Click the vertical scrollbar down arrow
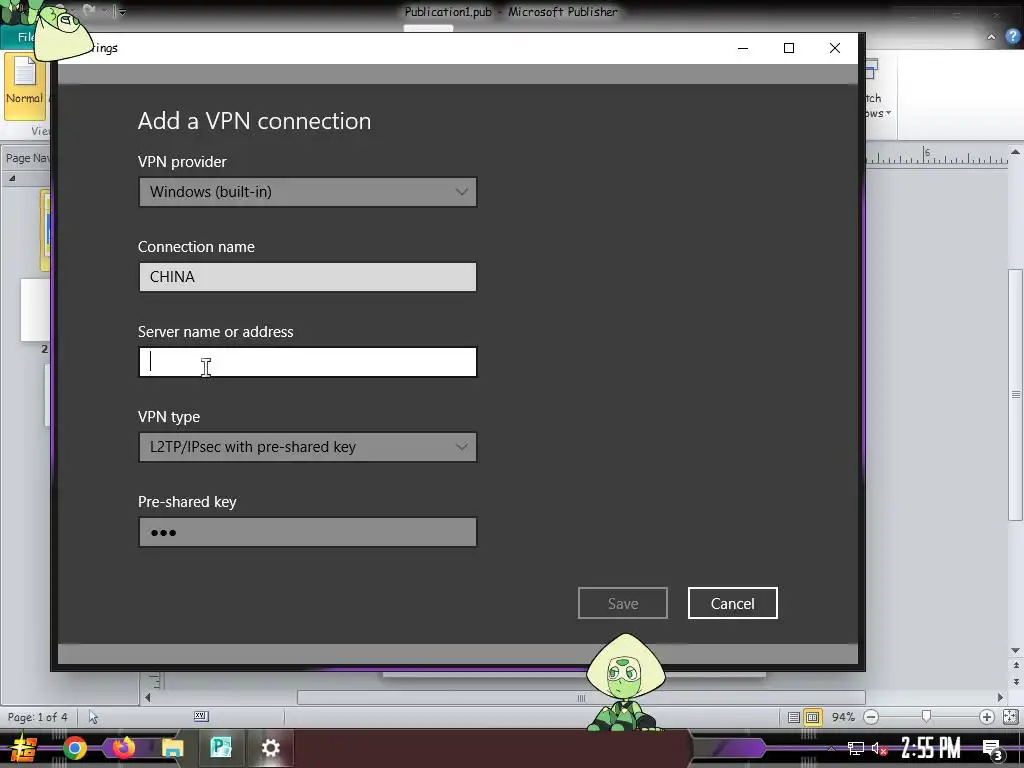Screen dimensions: 1024x768 click(x=1016, y=650)
